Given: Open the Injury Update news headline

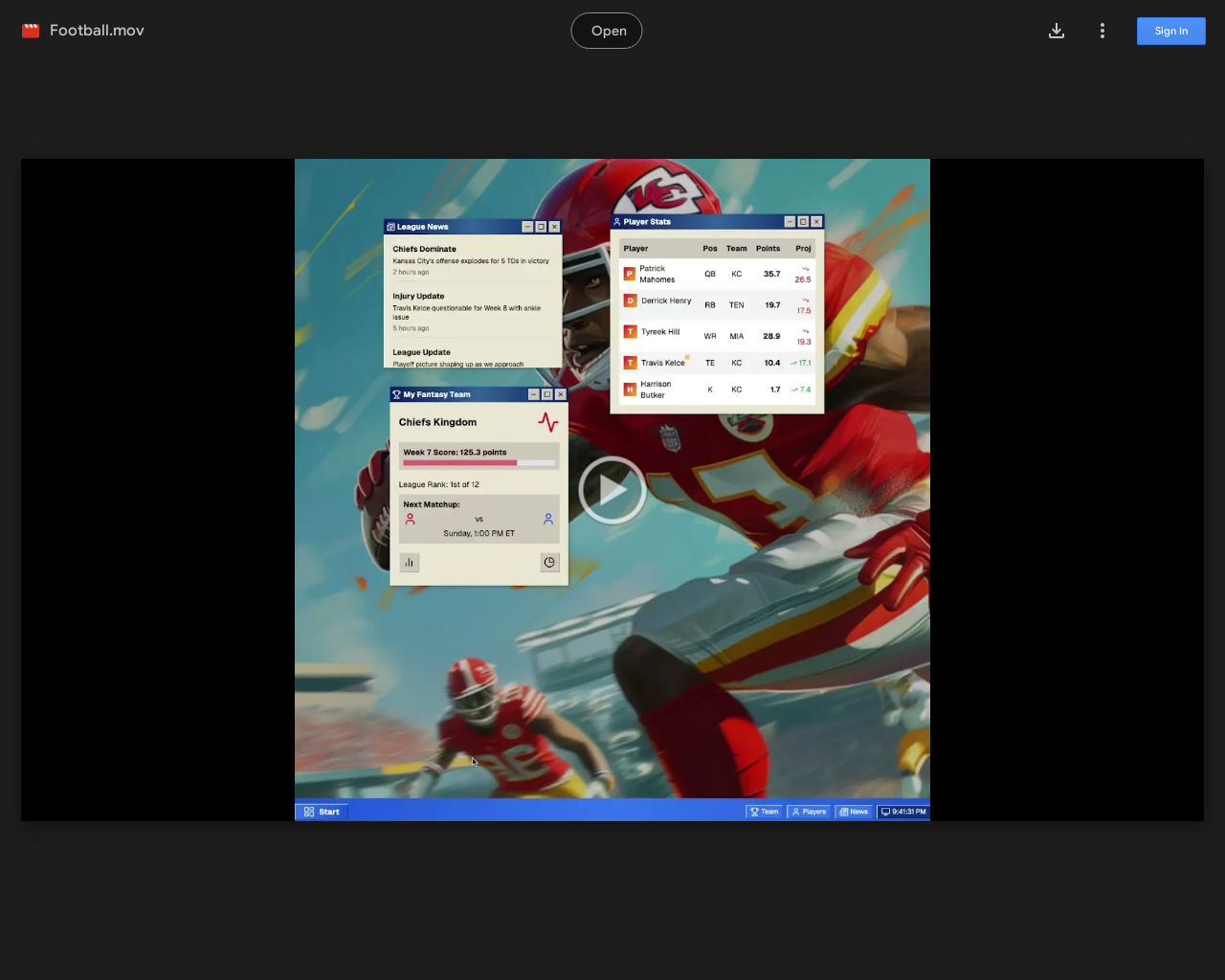Looking at the screenshot, I should click(418, 296).
